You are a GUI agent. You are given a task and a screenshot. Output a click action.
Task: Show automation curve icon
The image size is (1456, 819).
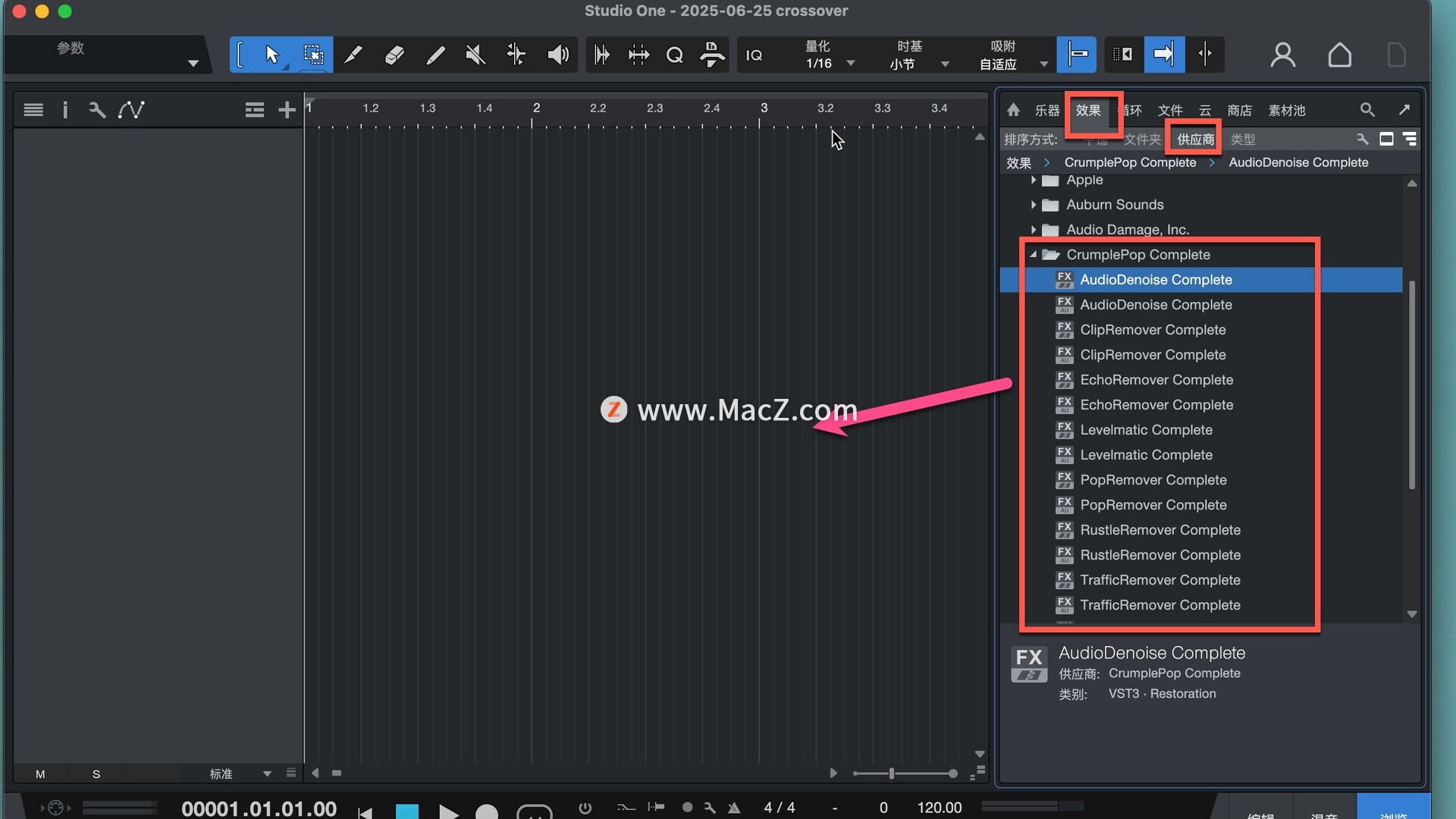131,110
